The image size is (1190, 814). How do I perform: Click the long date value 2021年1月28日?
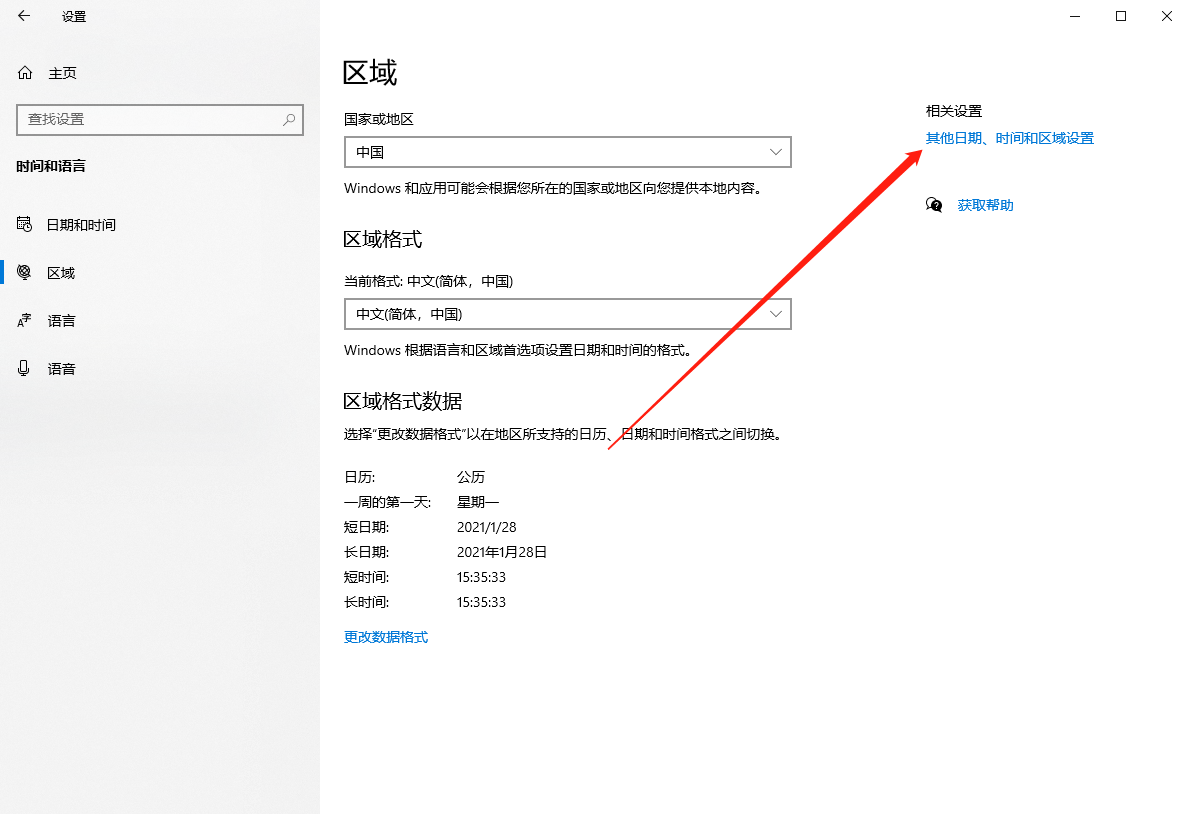coord(502,552)
